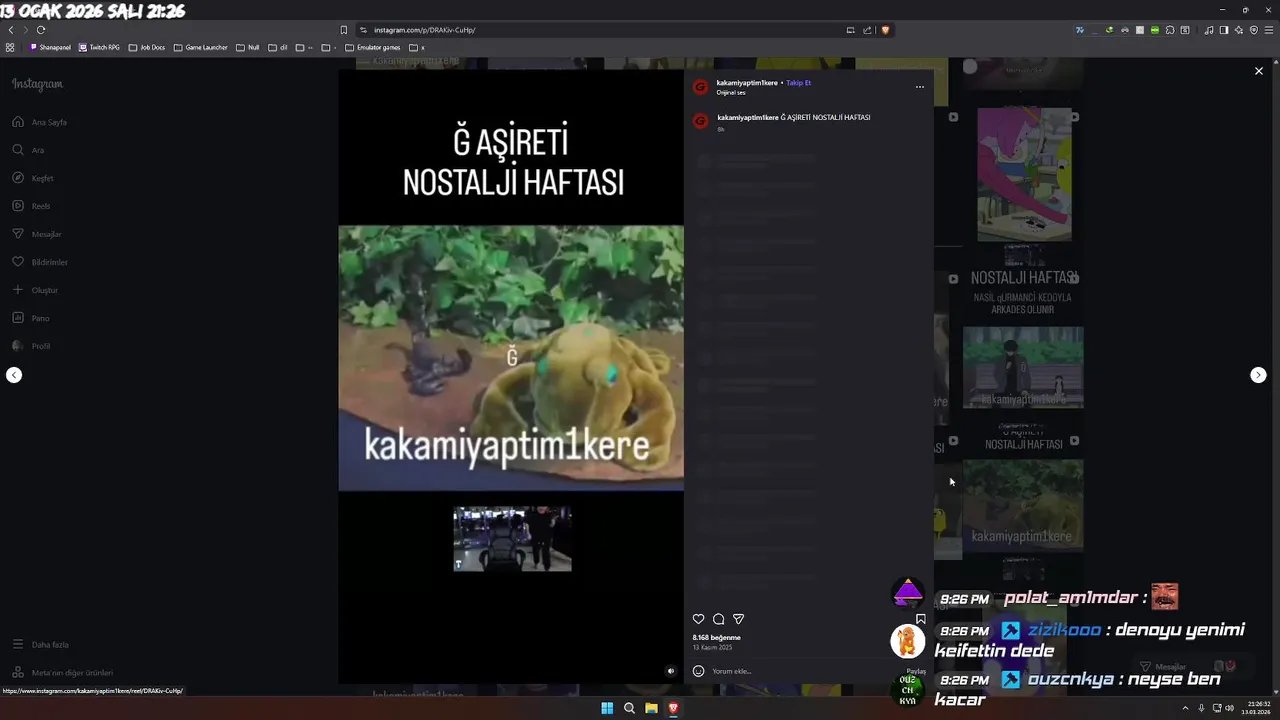1280x720 pixels.
Task: Open Windows taskbar search
Action: pyautogui.click(x=629, y=708)
